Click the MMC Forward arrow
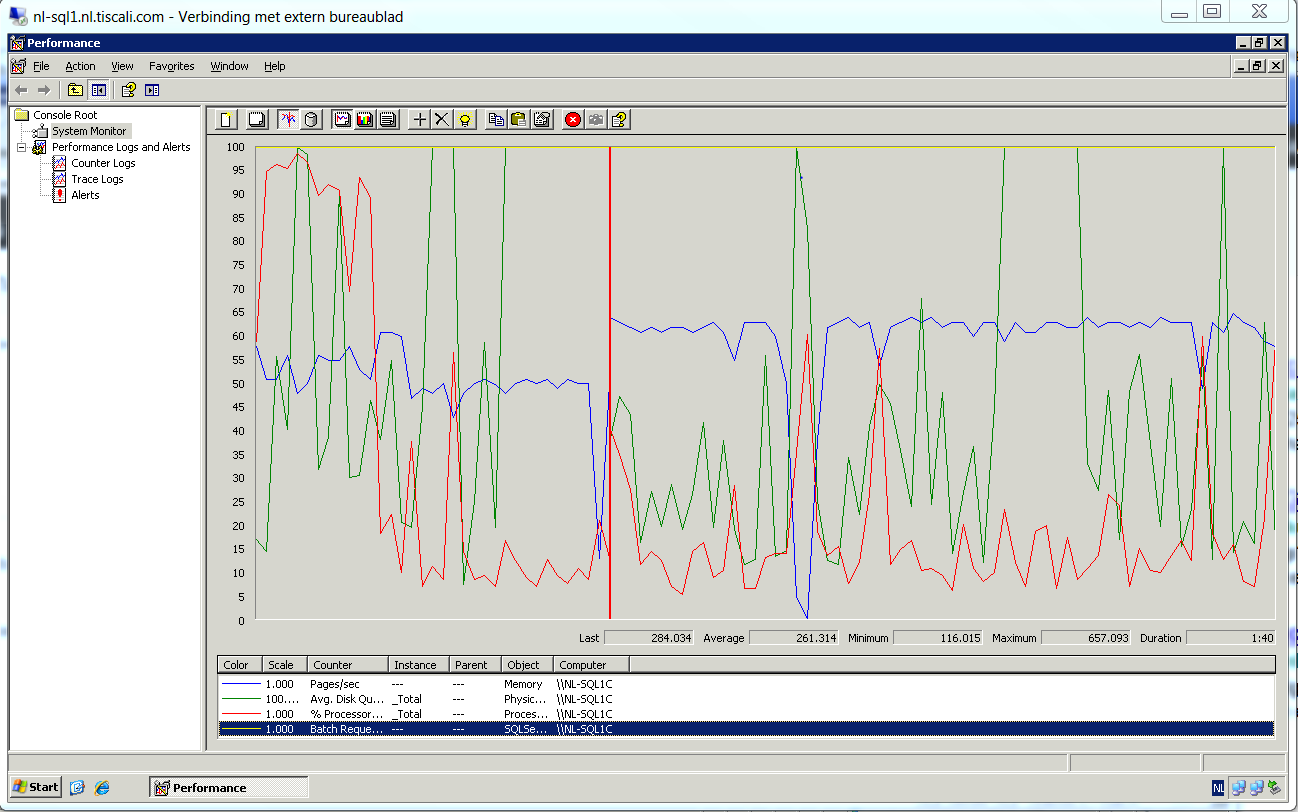Image resolution: width=1298 pixels, height=812 pixels. click(x=43, y=90)
